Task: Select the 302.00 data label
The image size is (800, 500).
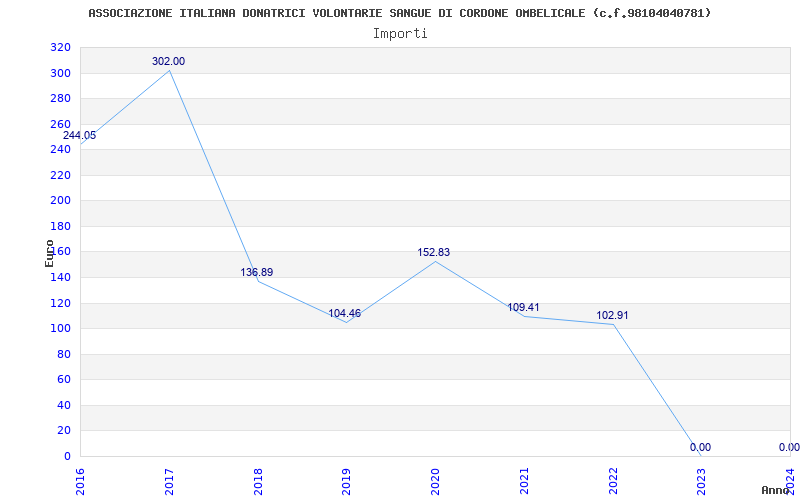Action: (168, 61)
